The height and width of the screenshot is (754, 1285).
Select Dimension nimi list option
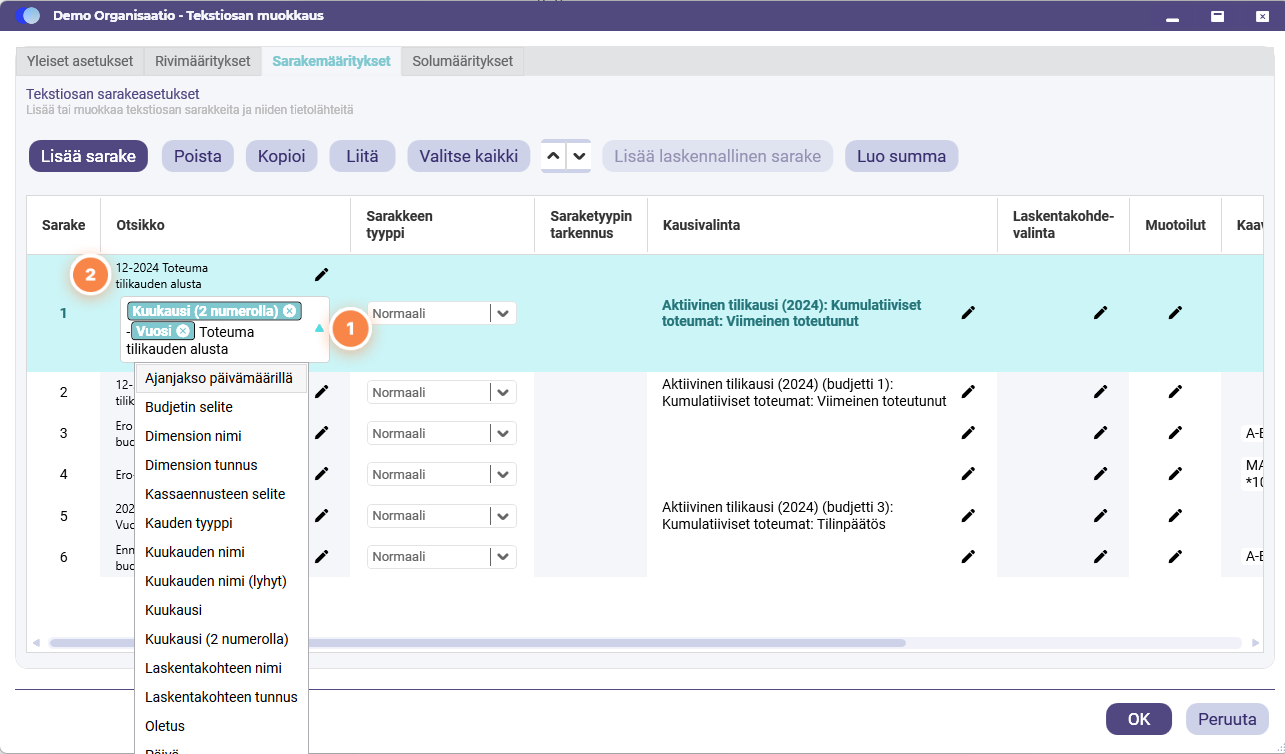point(221,436)
